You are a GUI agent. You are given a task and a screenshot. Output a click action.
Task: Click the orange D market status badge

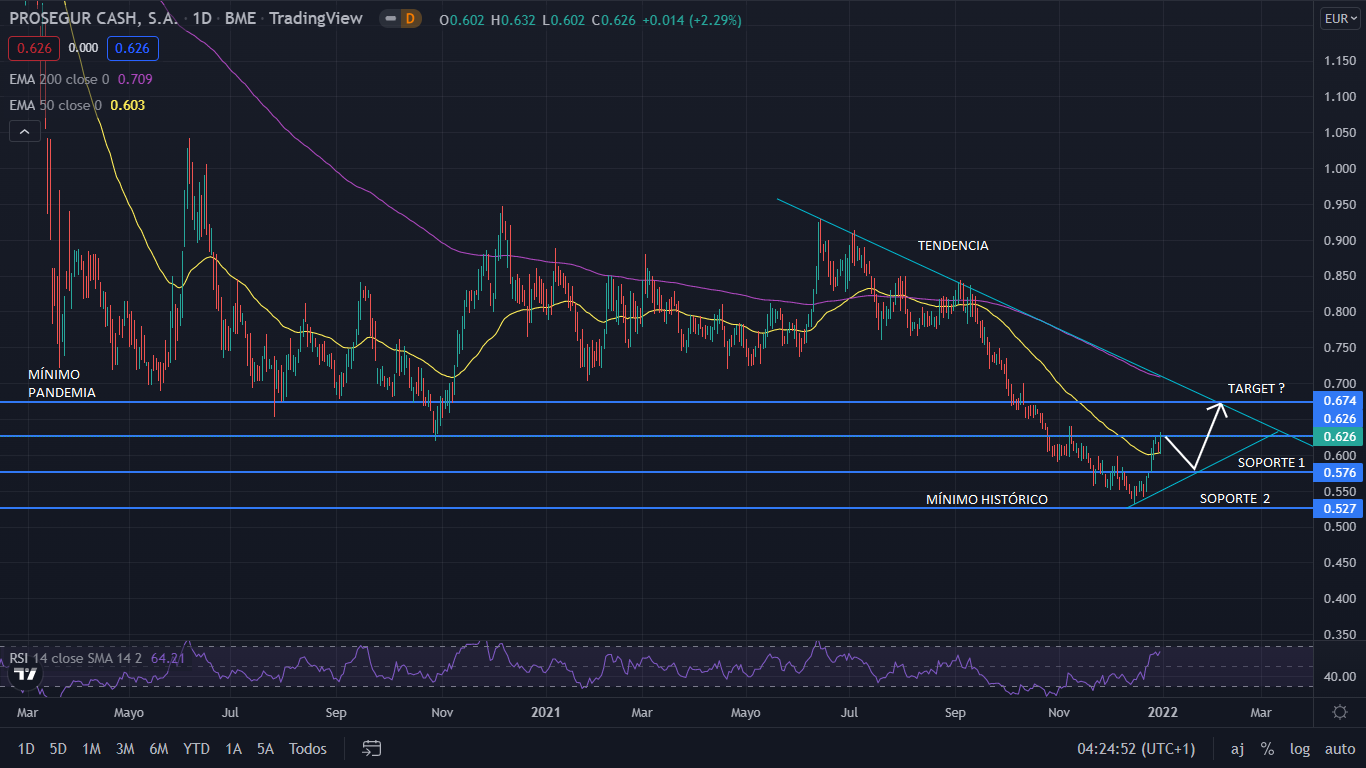[408, 19]
